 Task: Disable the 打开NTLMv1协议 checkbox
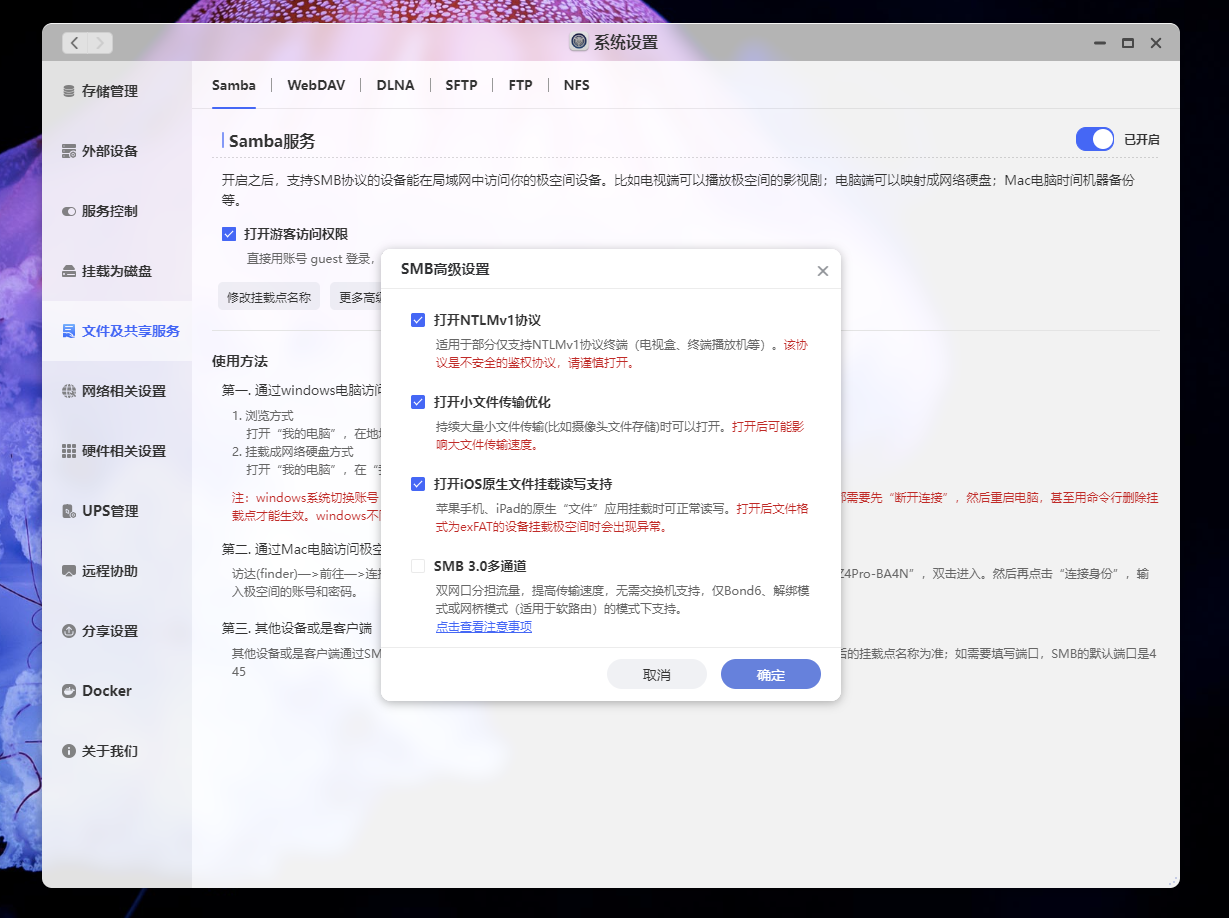pos(418,319)
